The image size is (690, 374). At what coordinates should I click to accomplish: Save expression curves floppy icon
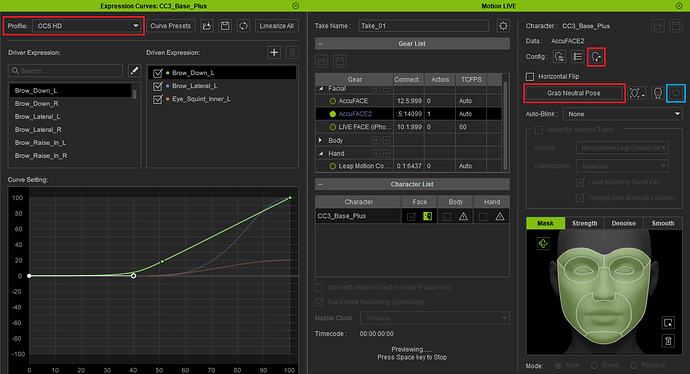[x=225, y=26]
